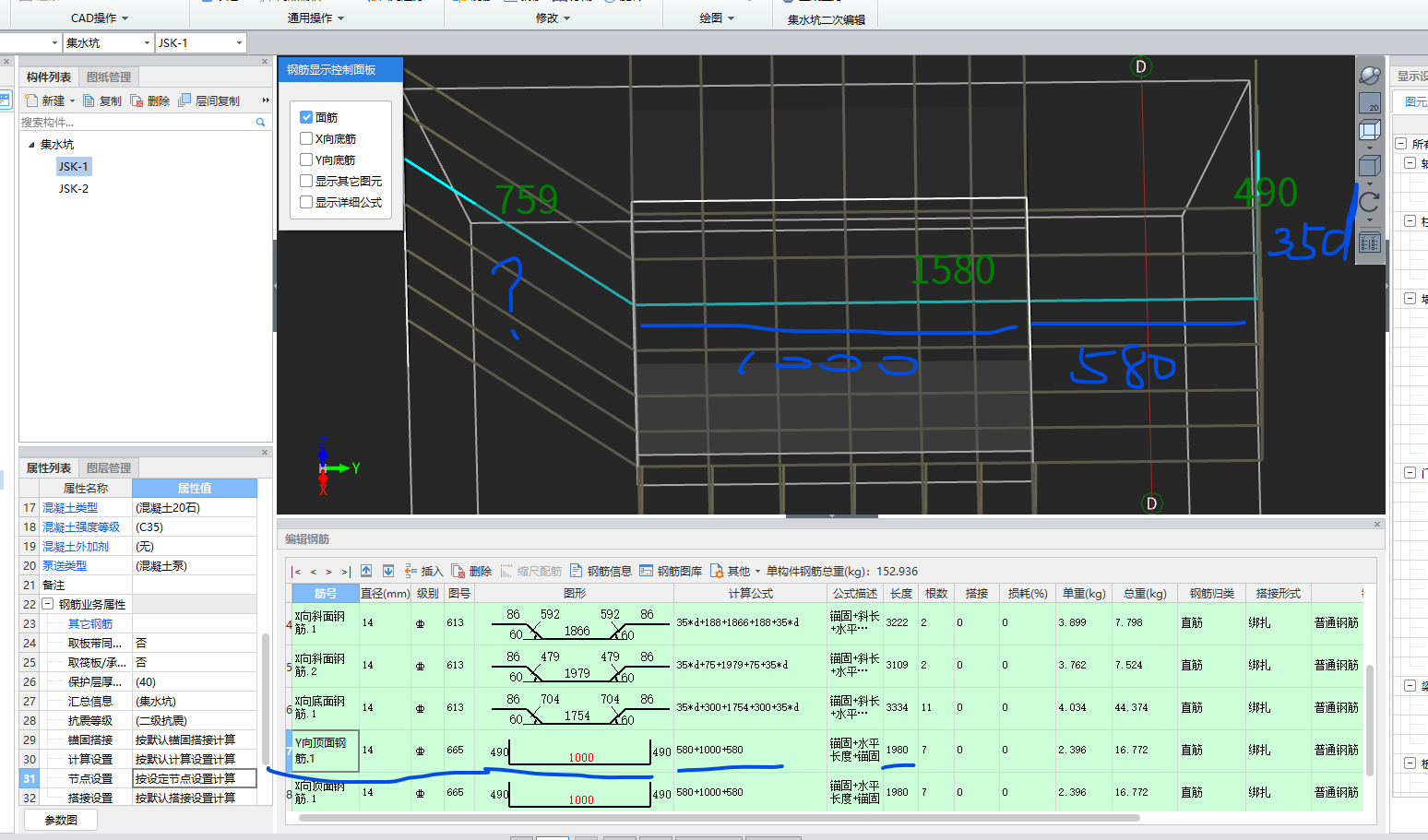Expand the 其他 dropdown in rebar toolbar
The width and height of the screenshot is (1428, 840).
click(757, 571)
